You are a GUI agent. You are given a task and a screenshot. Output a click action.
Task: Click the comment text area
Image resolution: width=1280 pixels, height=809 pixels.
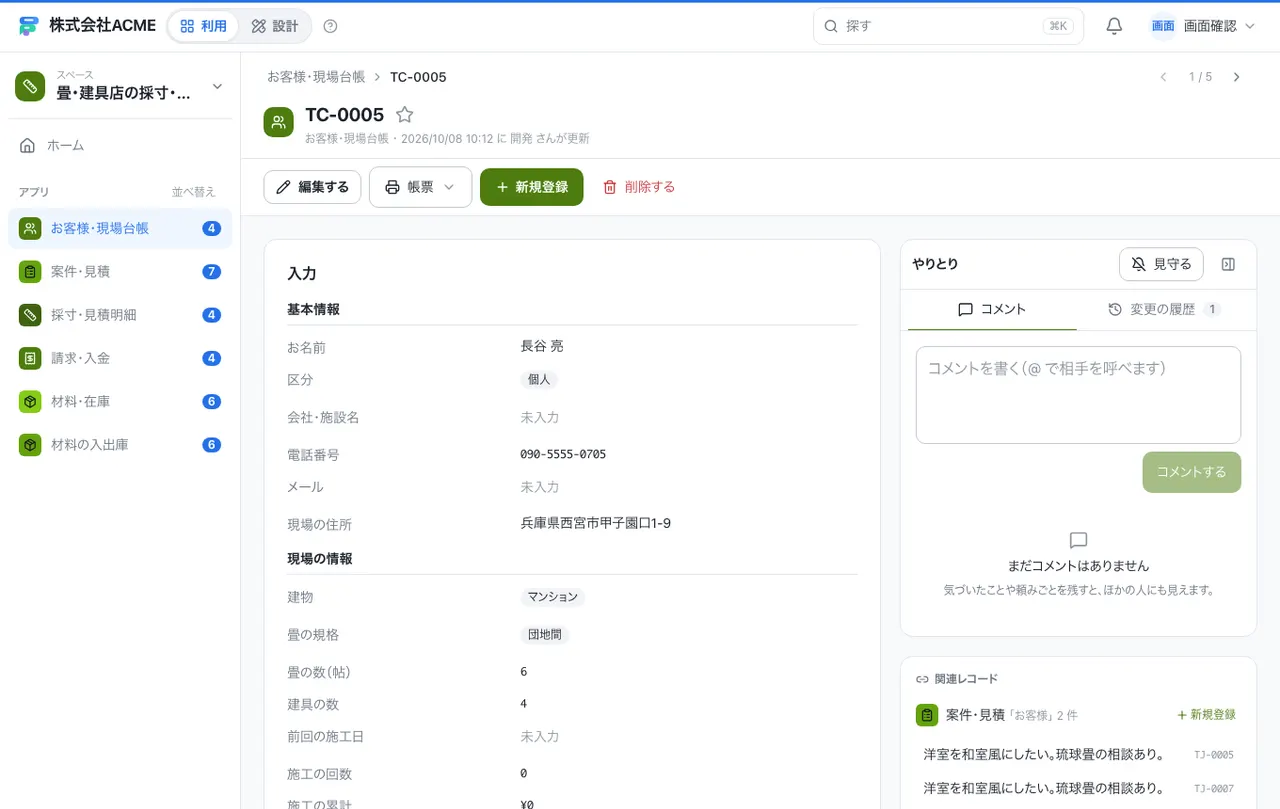point(1078,395)
